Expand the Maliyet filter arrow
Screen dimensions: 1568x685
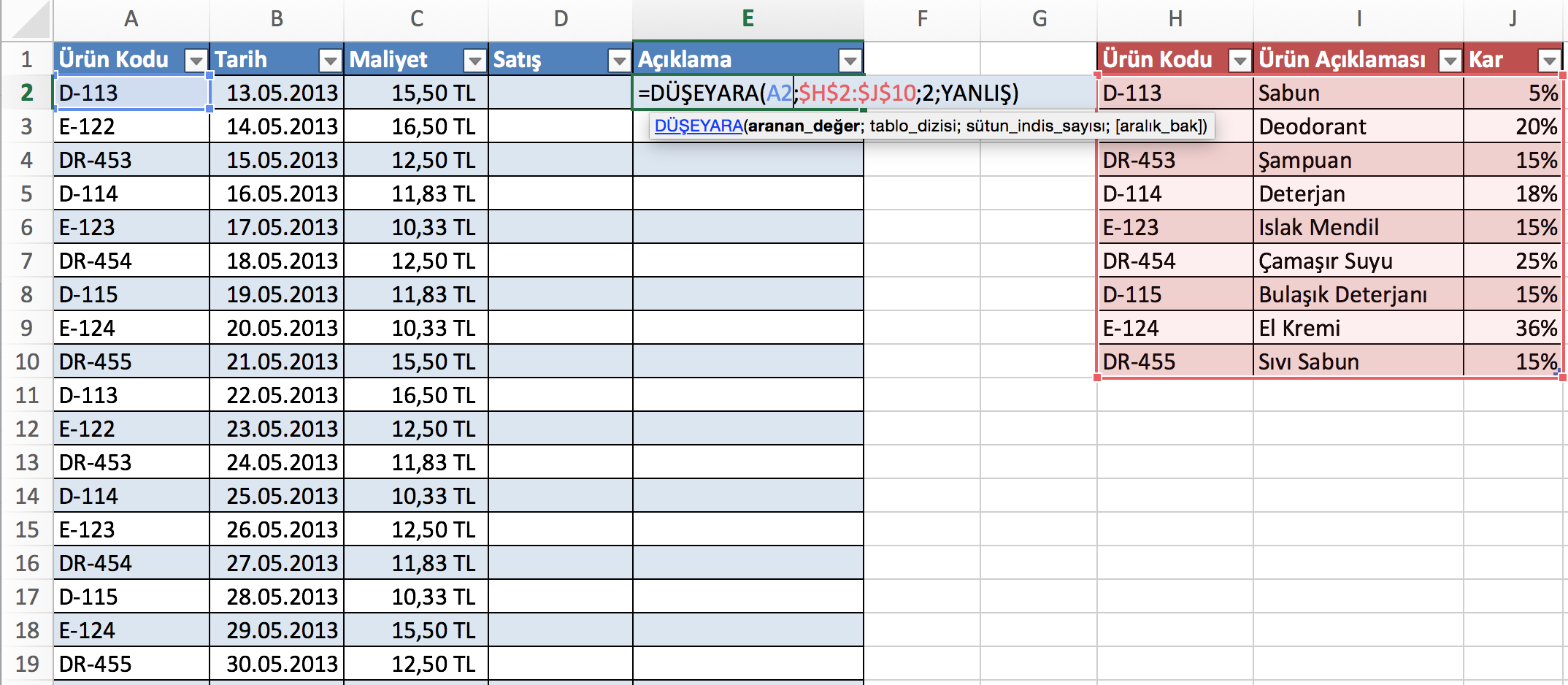tap(474, 61)
